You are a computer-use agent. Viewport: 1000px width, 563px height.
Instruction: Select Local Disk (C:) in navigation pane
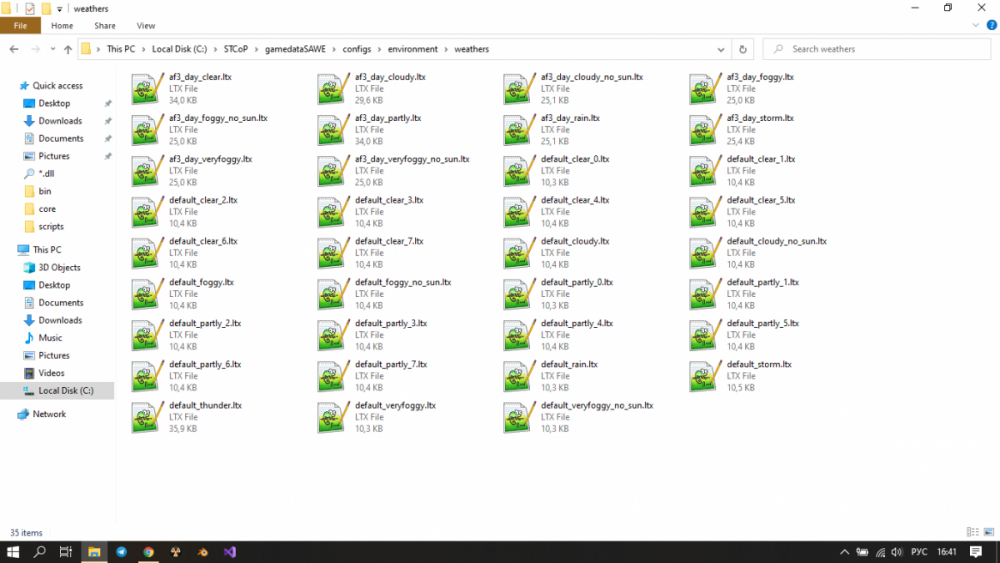click(65, 391)
